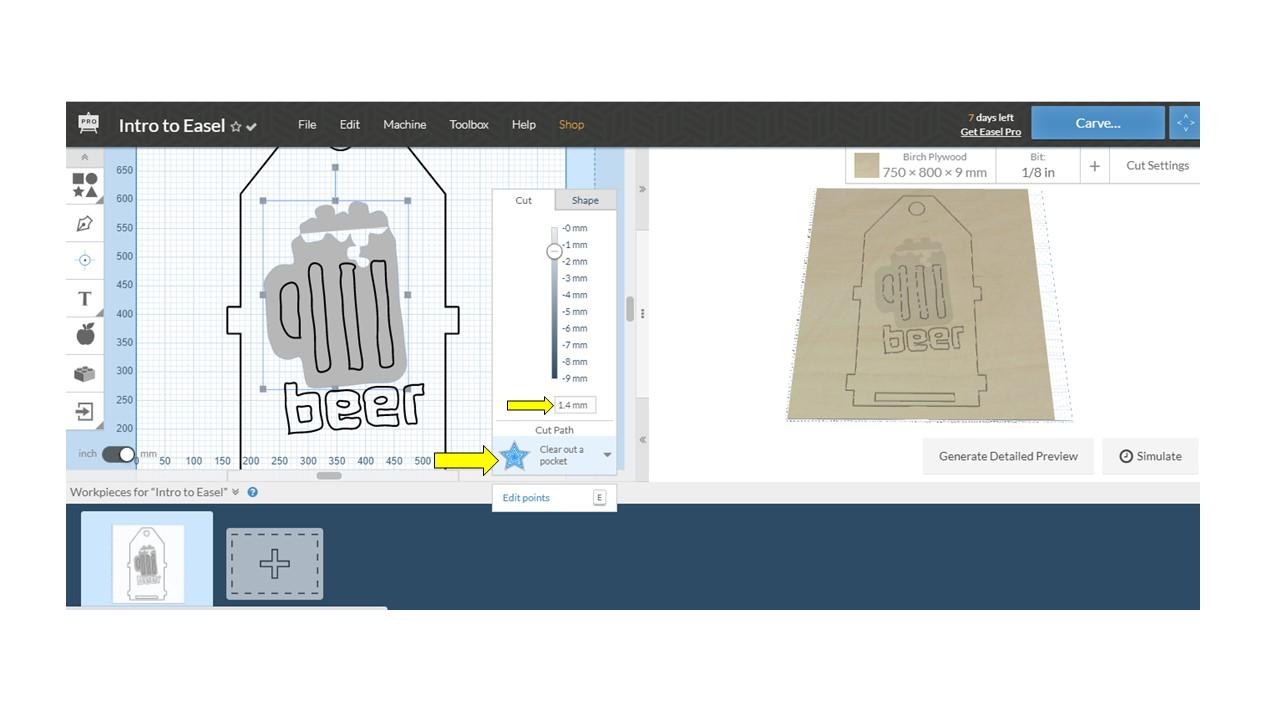1280x720 pixels.
Task: Open the Edit menu
Action: (349, 125)
